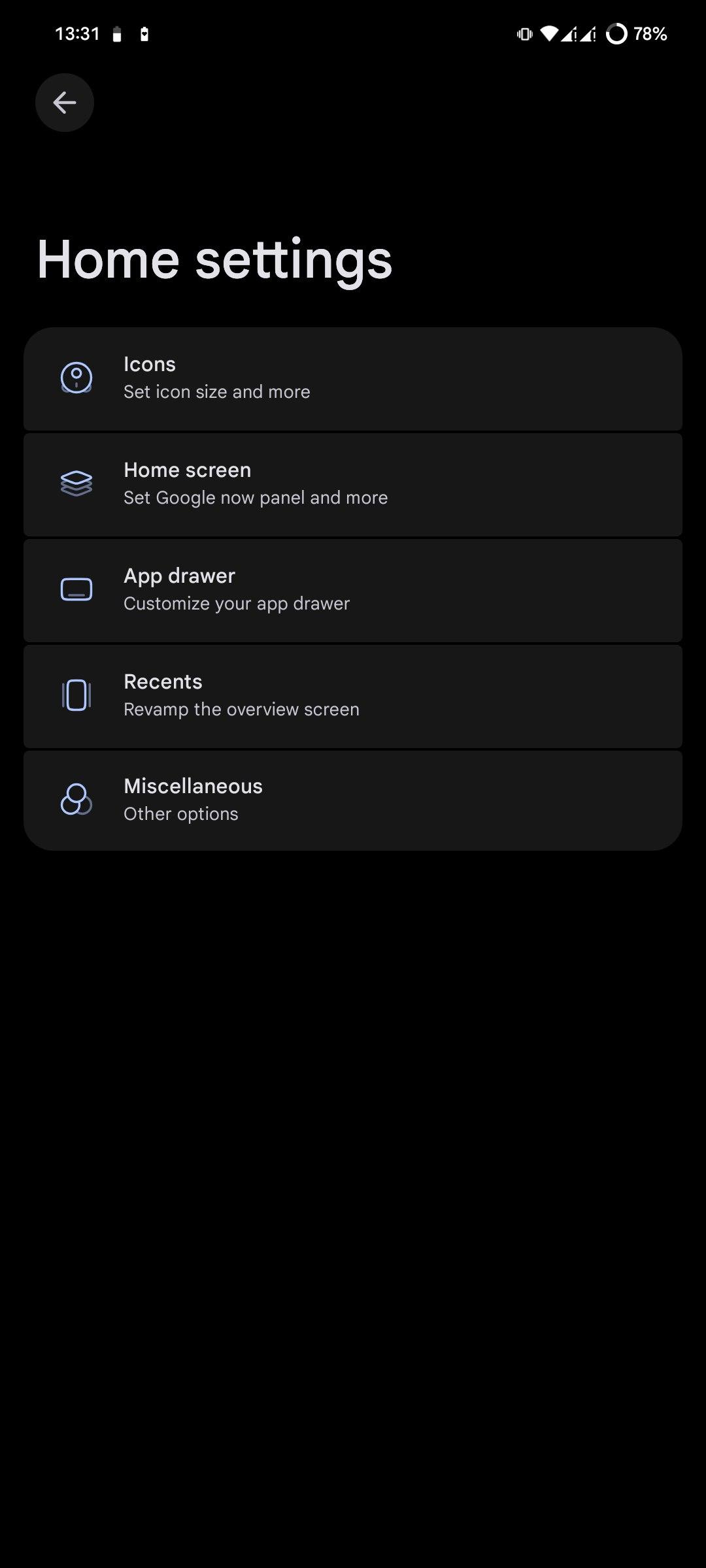Select 'Set icon size and more' subtitle

(x=217, y=392)
